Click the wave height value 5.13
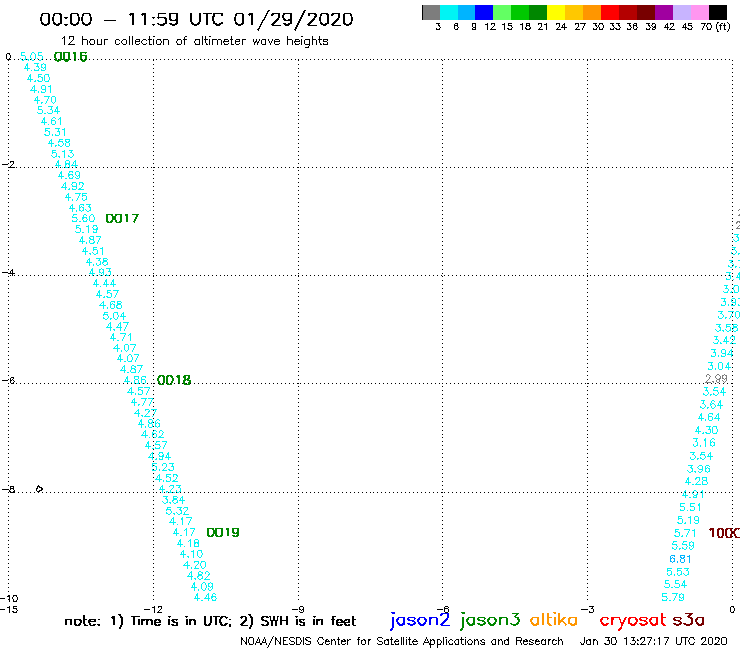This screenshot has height=650, width=740. pos(63,154)
